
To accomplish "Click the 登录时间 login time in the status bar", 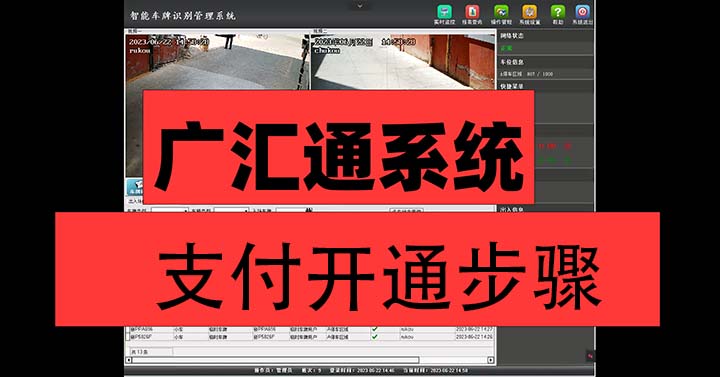I will 362,370.
